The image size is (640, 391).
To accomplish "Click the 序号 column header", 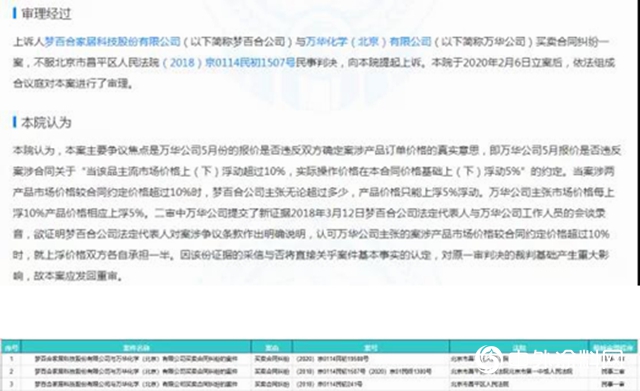I will (11, 348).
